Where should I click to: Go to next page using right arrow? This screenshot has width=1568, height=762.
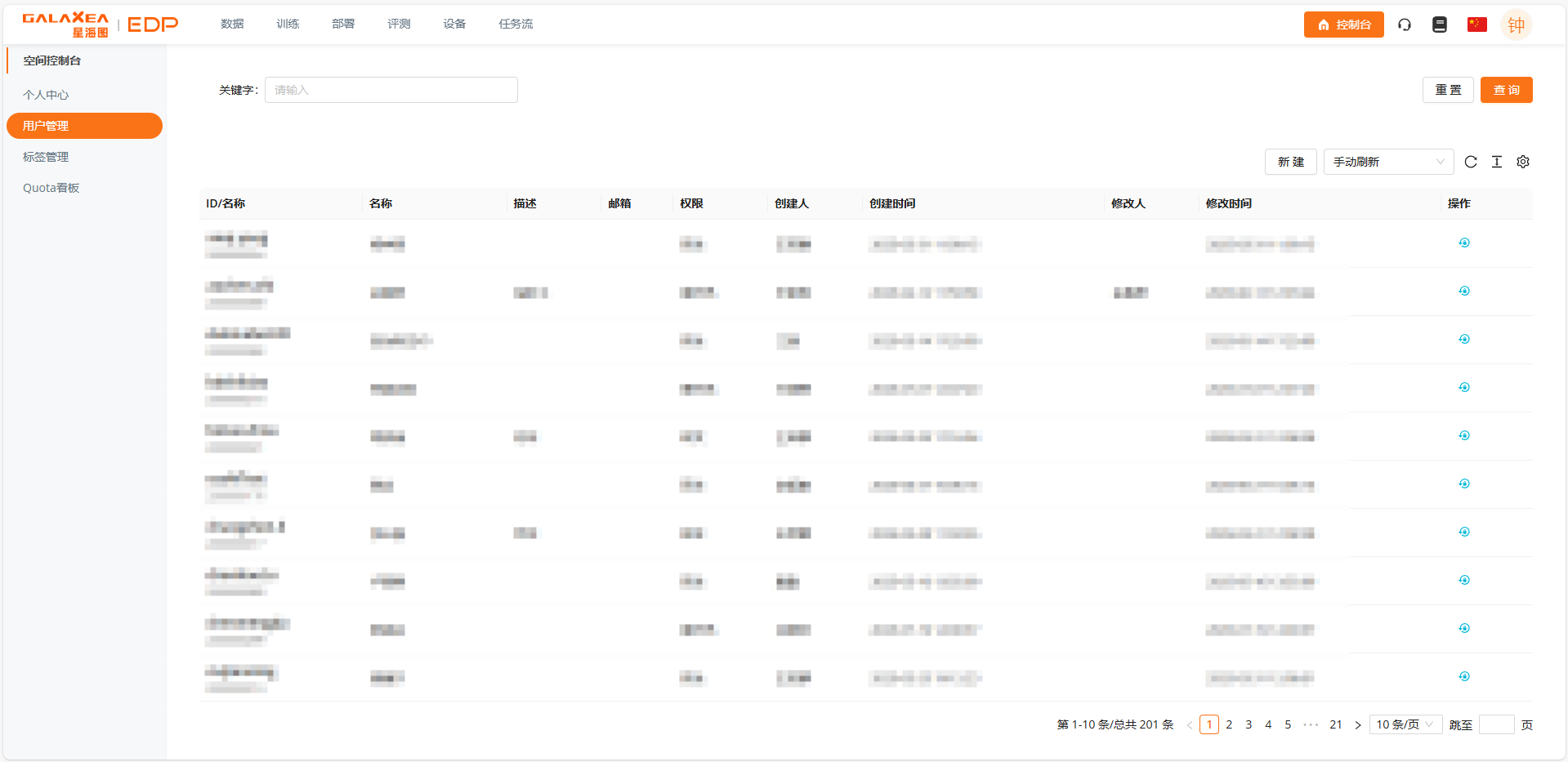1358,724
